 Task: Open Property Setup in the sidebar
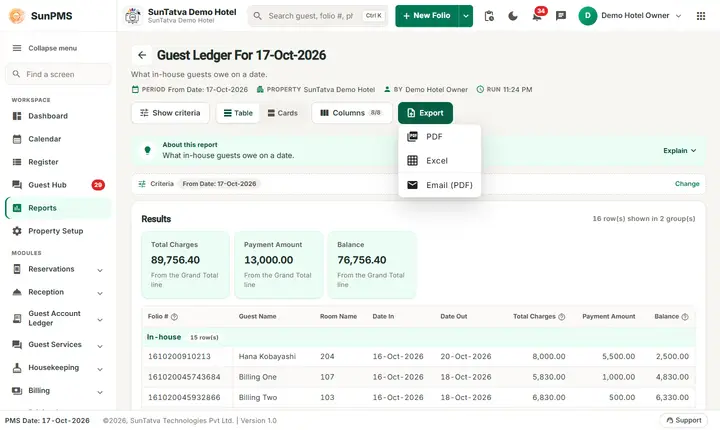click(58, 231)
